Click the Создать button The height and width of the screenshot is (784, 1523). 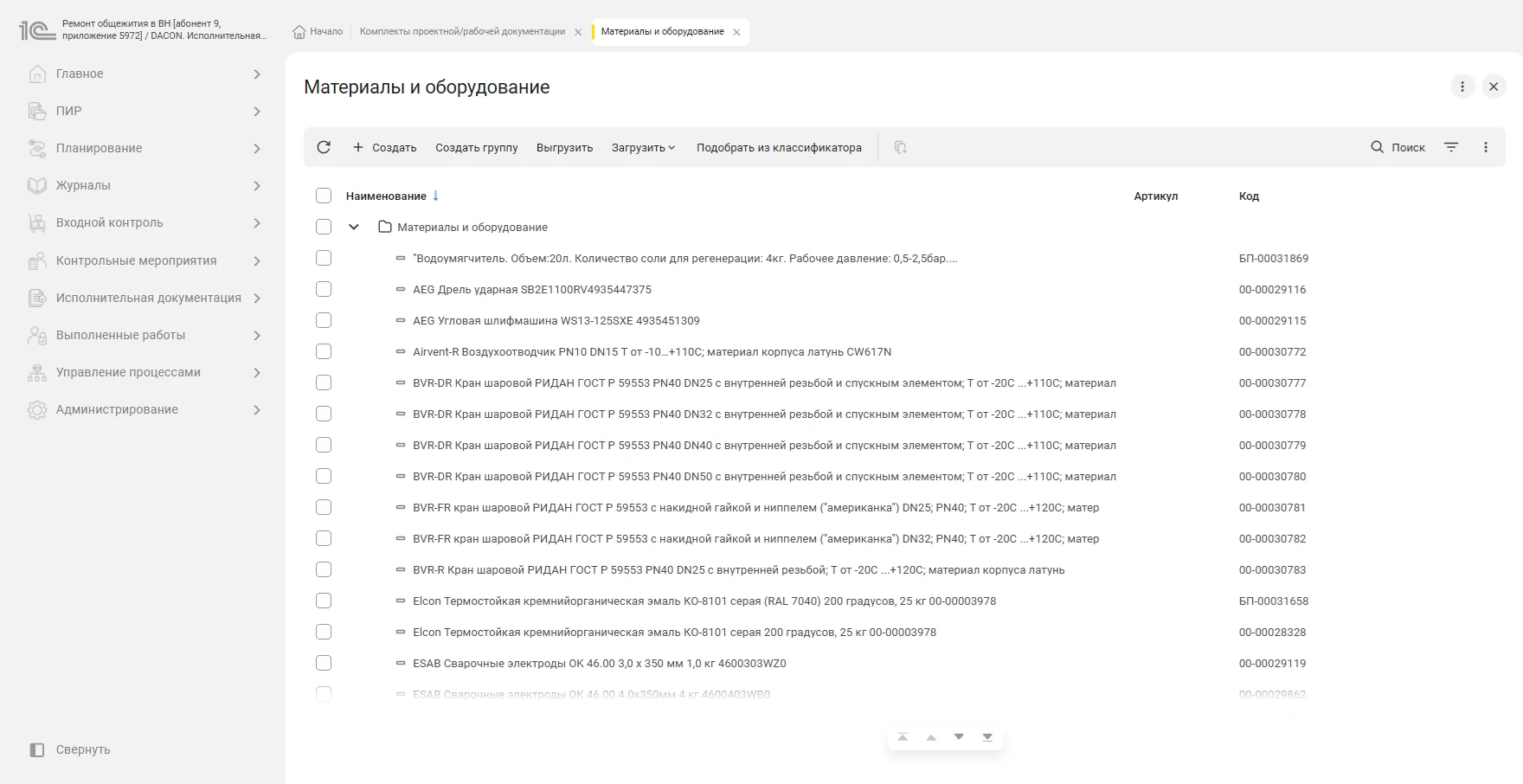(384, 148)
